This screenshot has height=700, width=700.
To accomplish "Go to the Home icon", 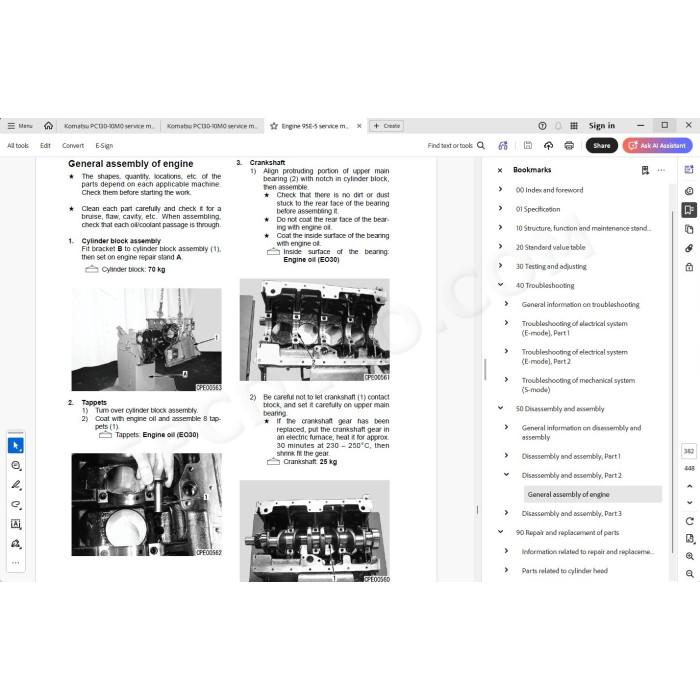I will coord(48,126).
